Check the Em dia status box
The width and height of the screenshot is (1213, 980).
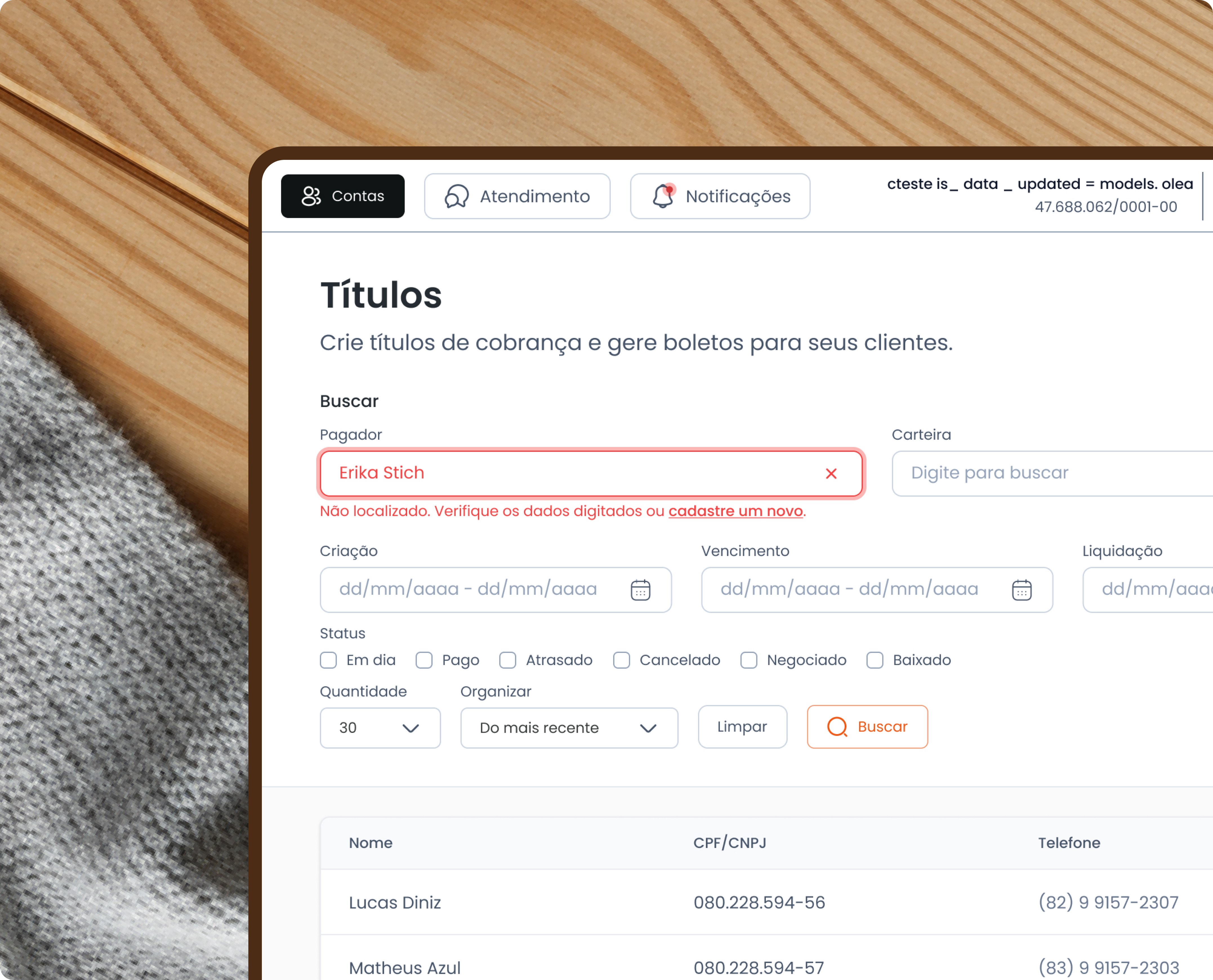pos(328,660)
